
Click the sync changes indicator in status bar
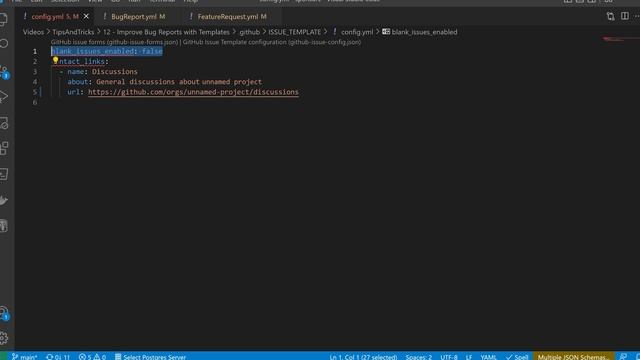pos(58,357)
